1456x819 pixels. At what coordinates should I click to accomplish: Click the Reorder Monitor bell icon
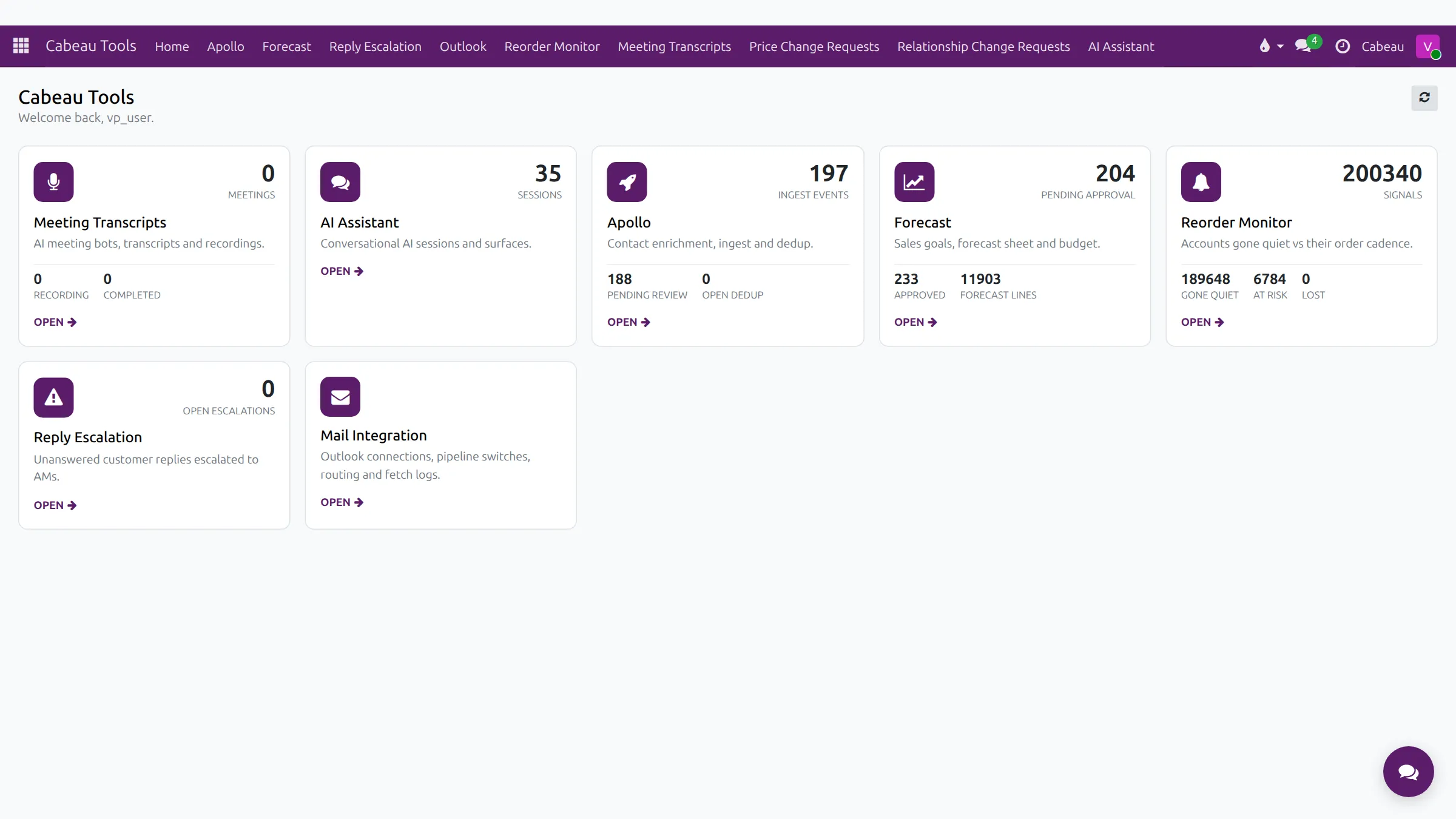coord(1201,182)
